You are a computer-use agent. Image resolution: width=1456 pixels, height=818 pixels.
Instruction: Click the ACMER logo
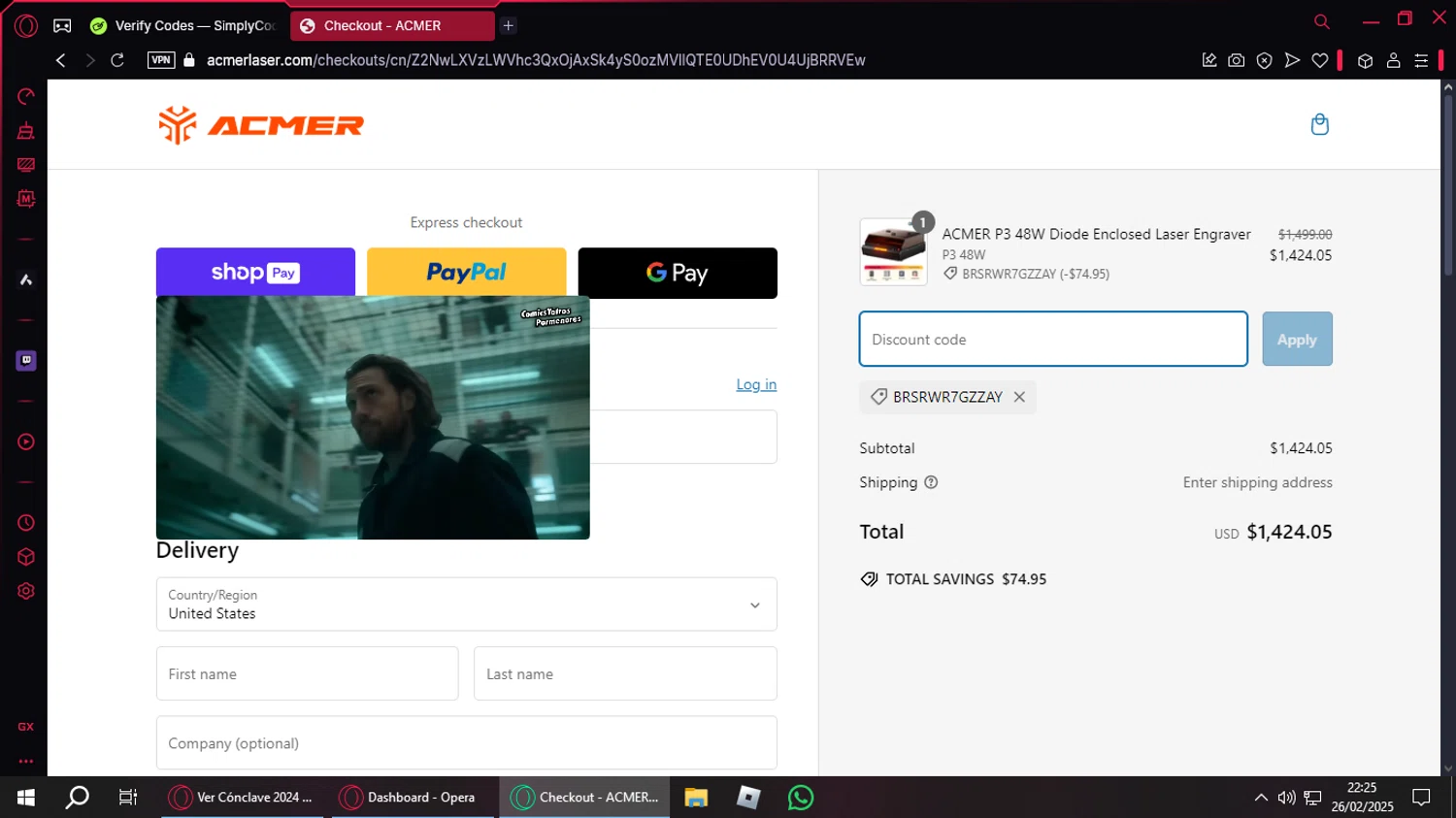261,125
